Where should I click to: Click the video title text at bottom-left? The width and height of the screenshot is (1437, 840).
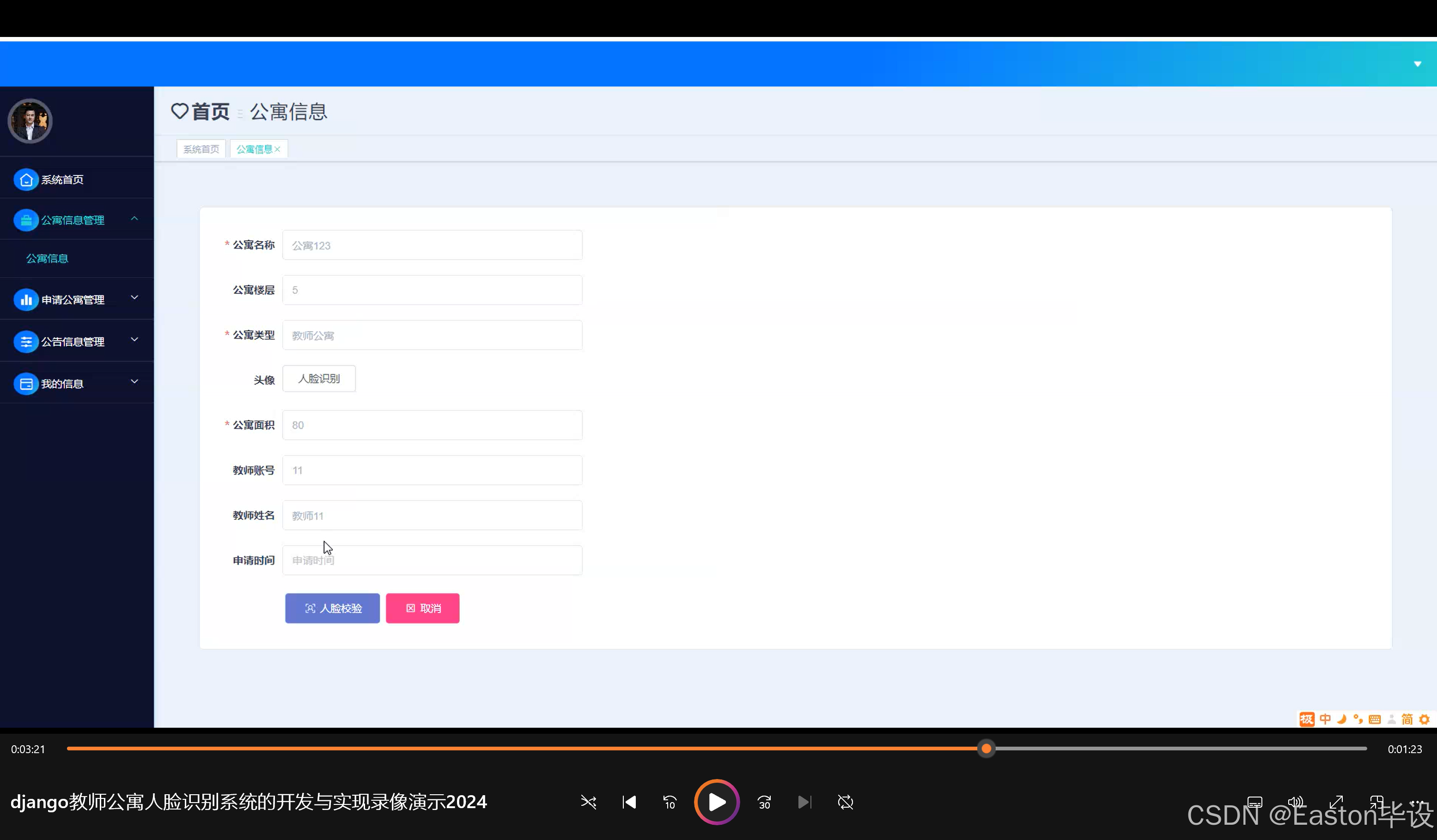click(249, 802)
